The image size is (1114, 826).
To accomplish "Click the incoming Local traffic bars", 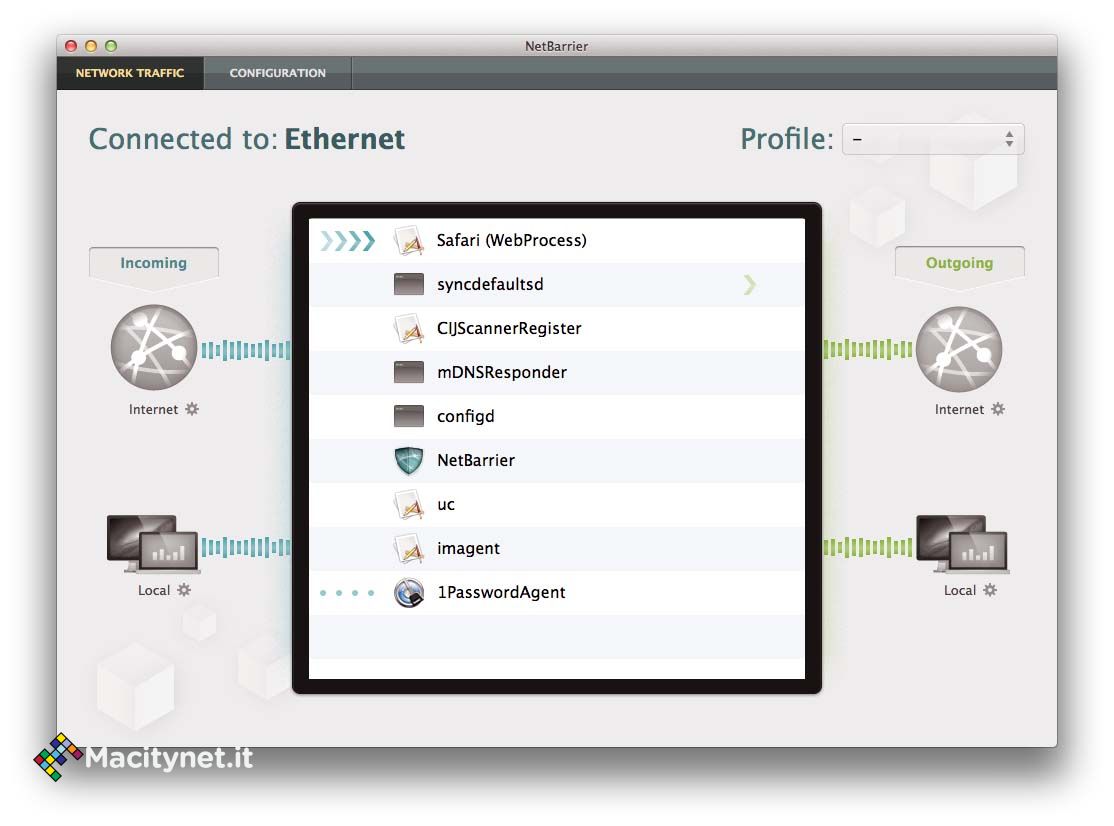I will [246, 547].
